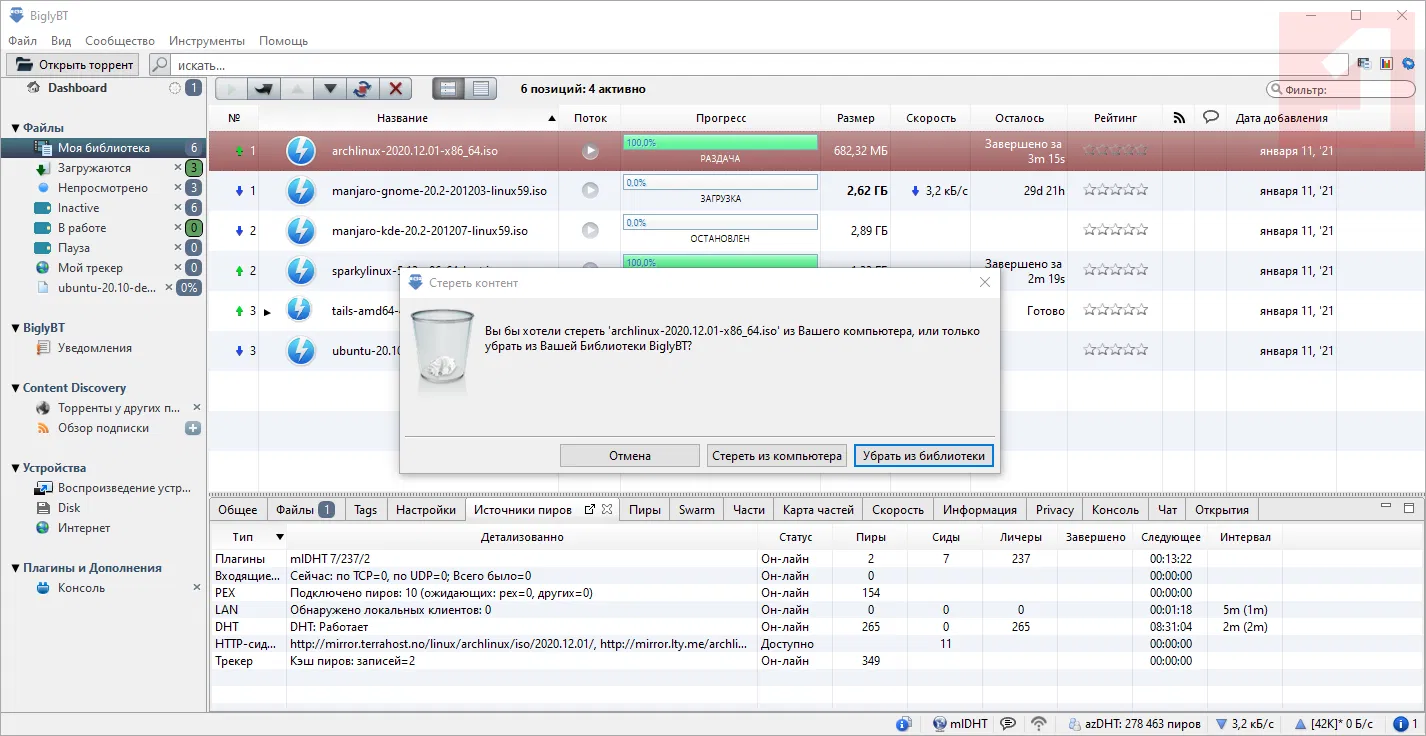Click the RSS feed column header icon

(x=1179, y=118)
